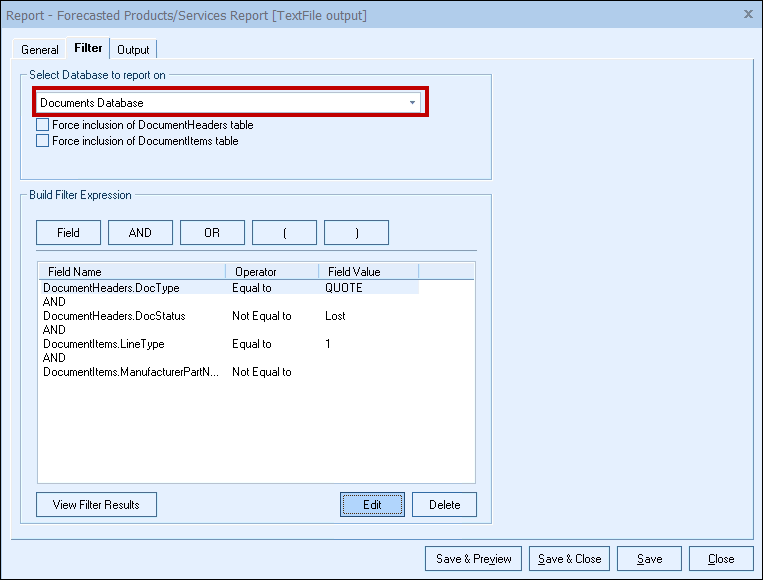Click the Field button
Viewport: 763px width, 580px height.
click(68, 233)
